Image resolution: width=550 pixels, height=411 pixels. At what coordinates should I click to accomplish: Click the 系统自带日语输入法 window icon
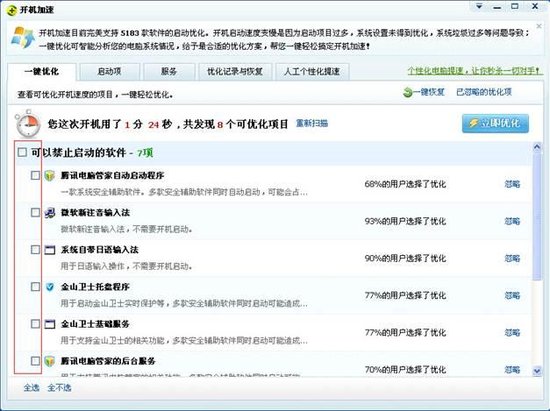click(50, 250)
